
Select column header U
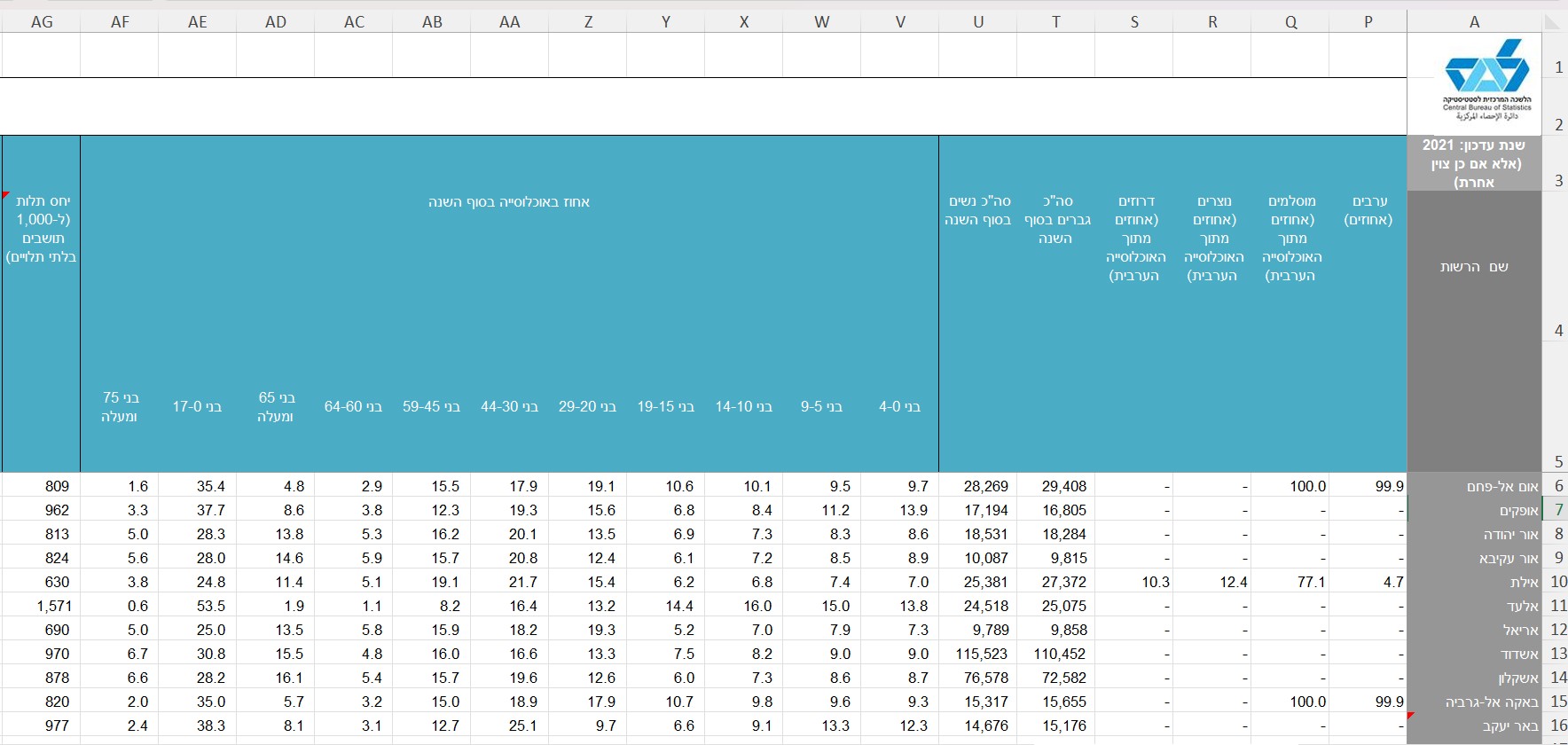pyautogui.click(x=978, y=22)
